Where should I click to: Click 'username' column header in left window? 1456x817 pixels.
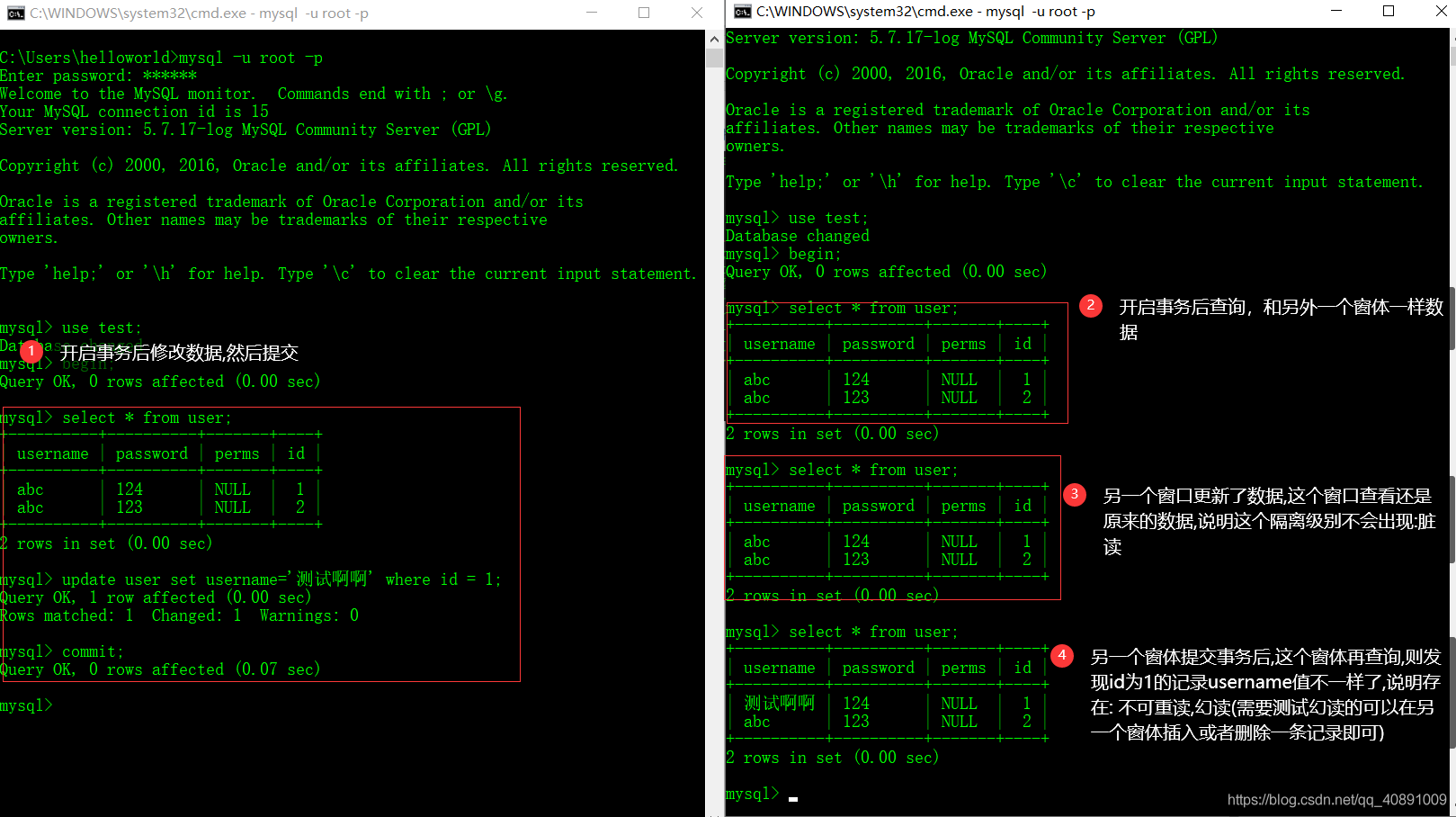(x=53, y=453)
